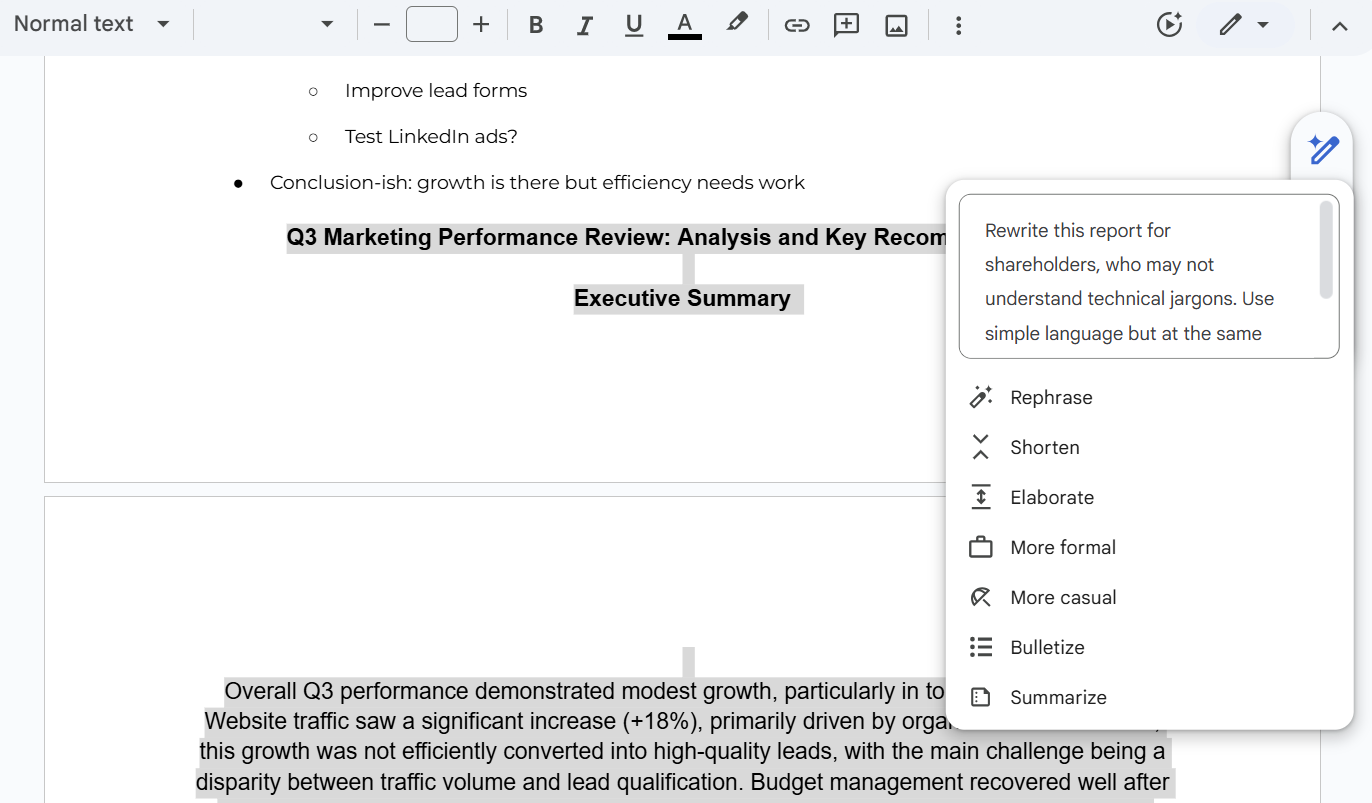Click the 'Executive Summary' heading
The image size is (1372, 803).
[x=682, y=298]
